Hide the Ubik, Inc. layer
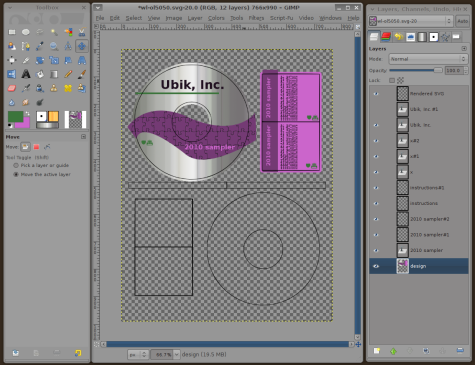This screenshot has width=475, height=365. (x=376, y=125)
